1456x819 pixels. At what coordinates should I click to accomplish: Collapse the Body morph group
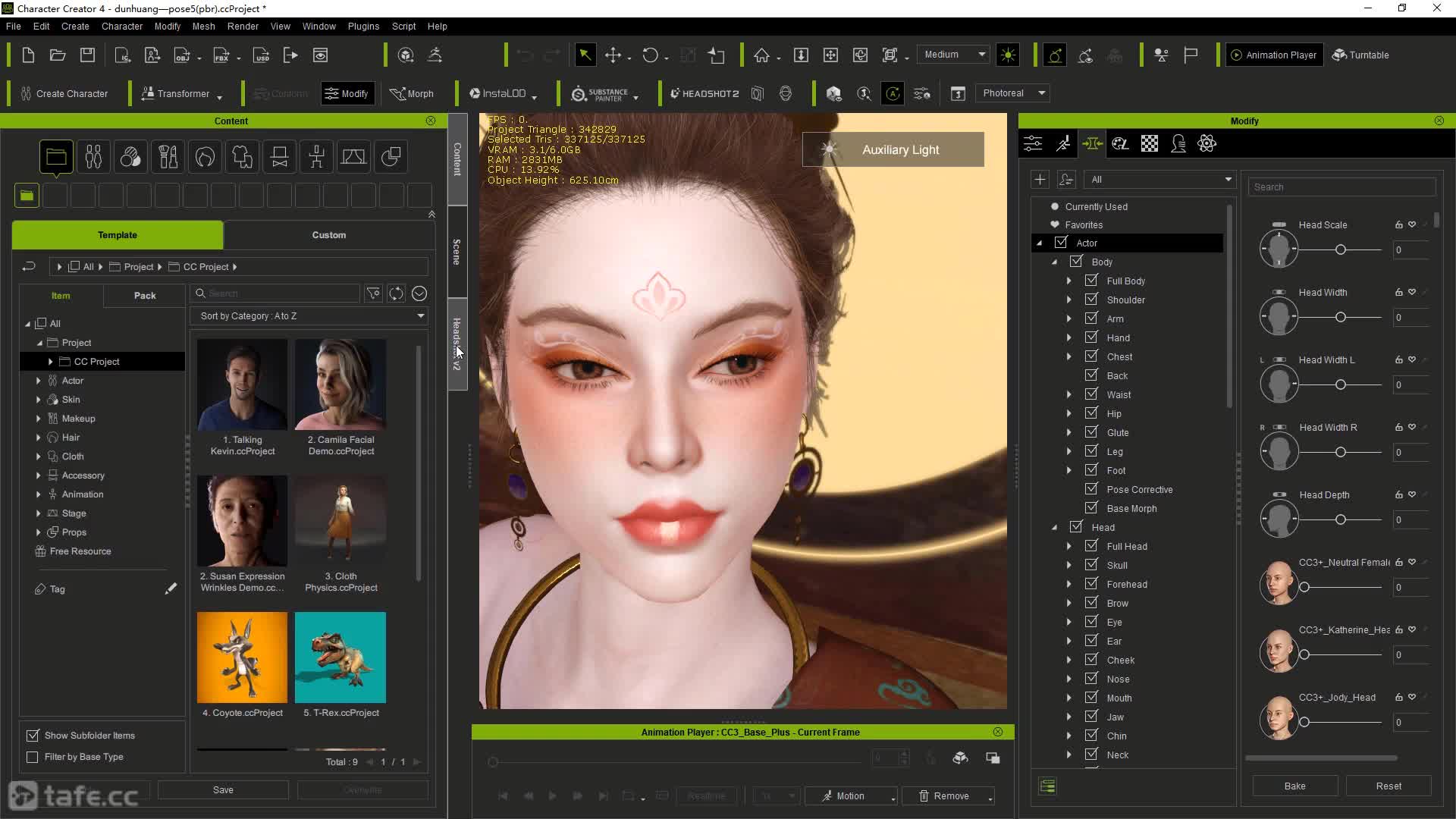[x=1054, y=262]
